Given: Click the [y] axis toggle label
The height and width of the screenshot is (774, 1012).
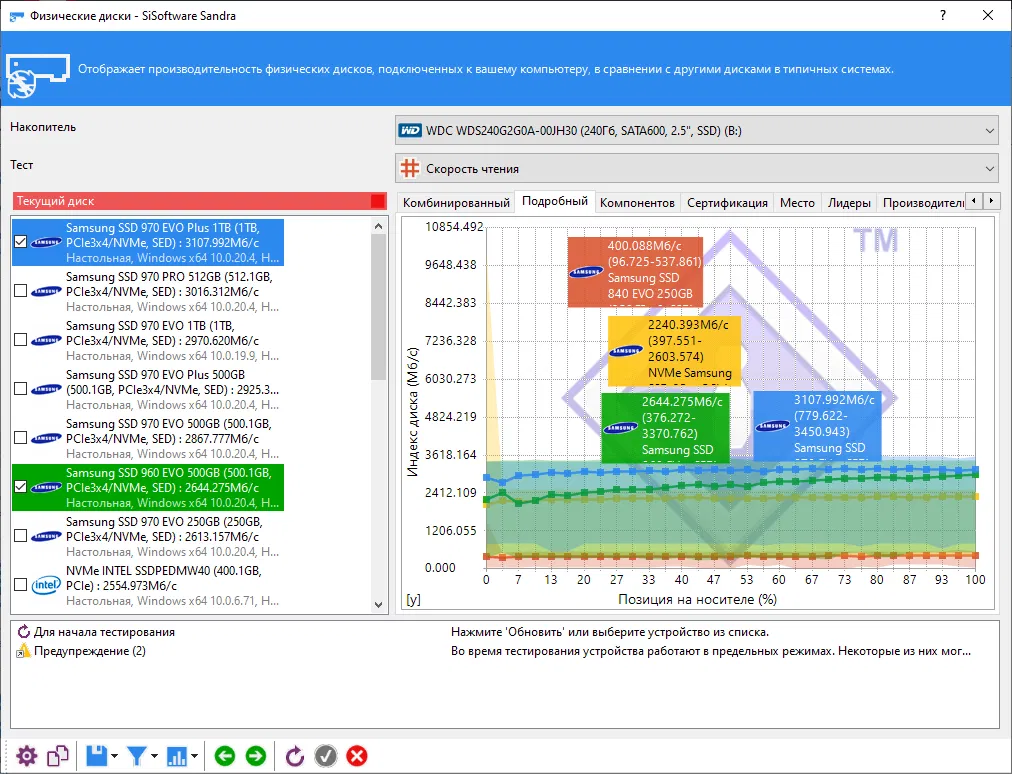Looking at the screenshot, I should 413,599.
